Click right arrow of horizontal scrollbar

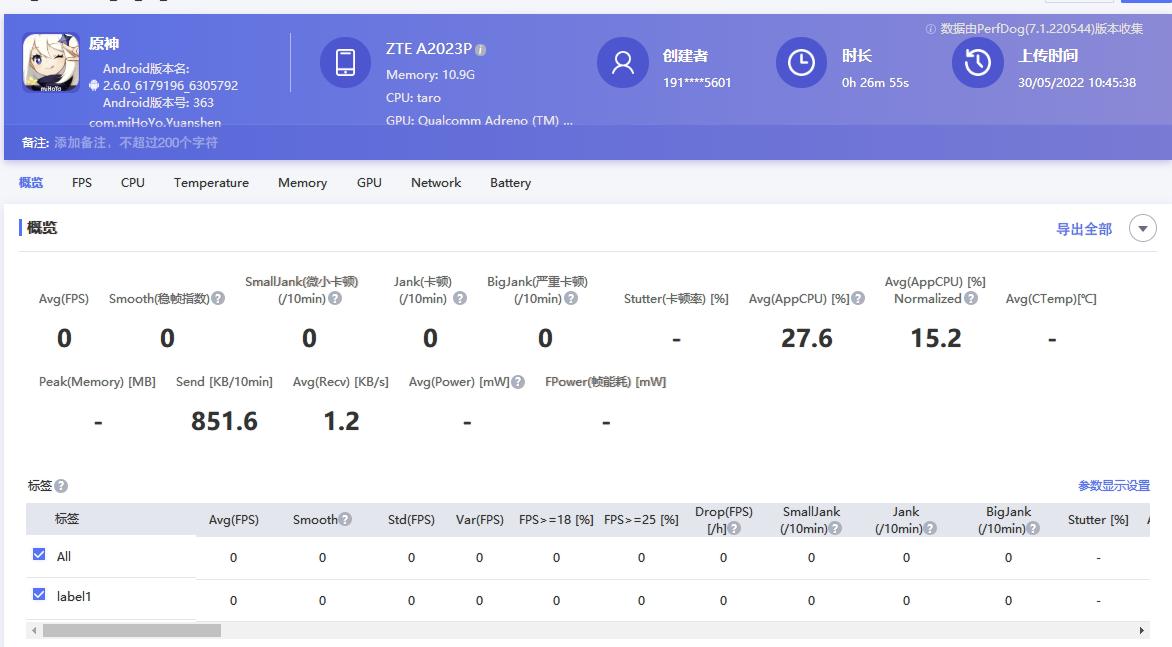1141,631
